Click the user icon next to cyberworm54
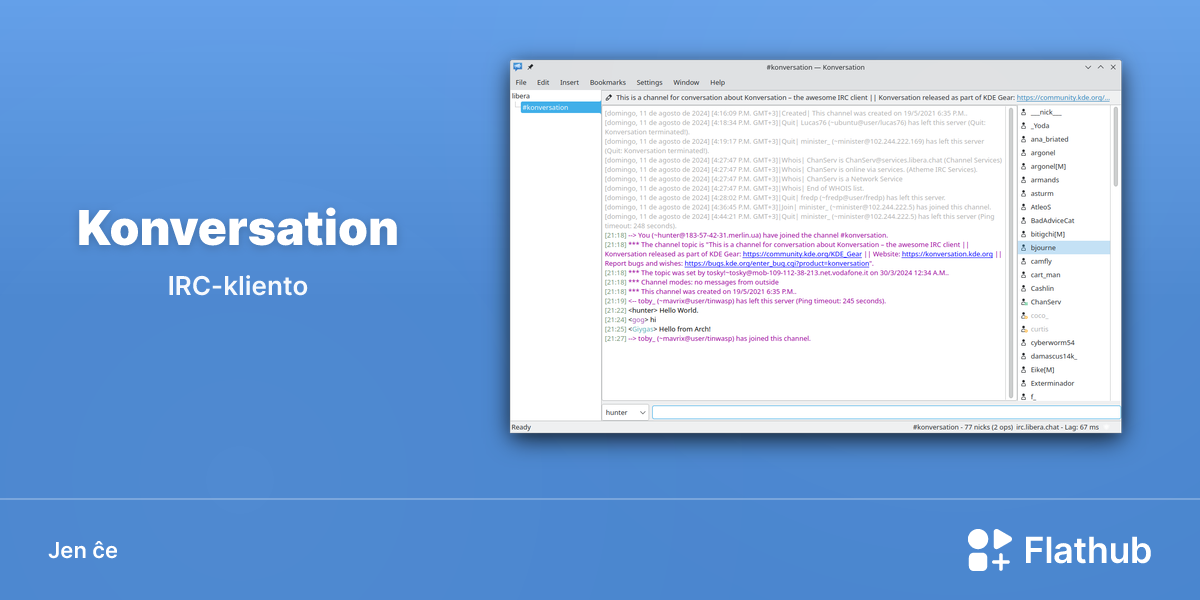 click(1023, 342)
